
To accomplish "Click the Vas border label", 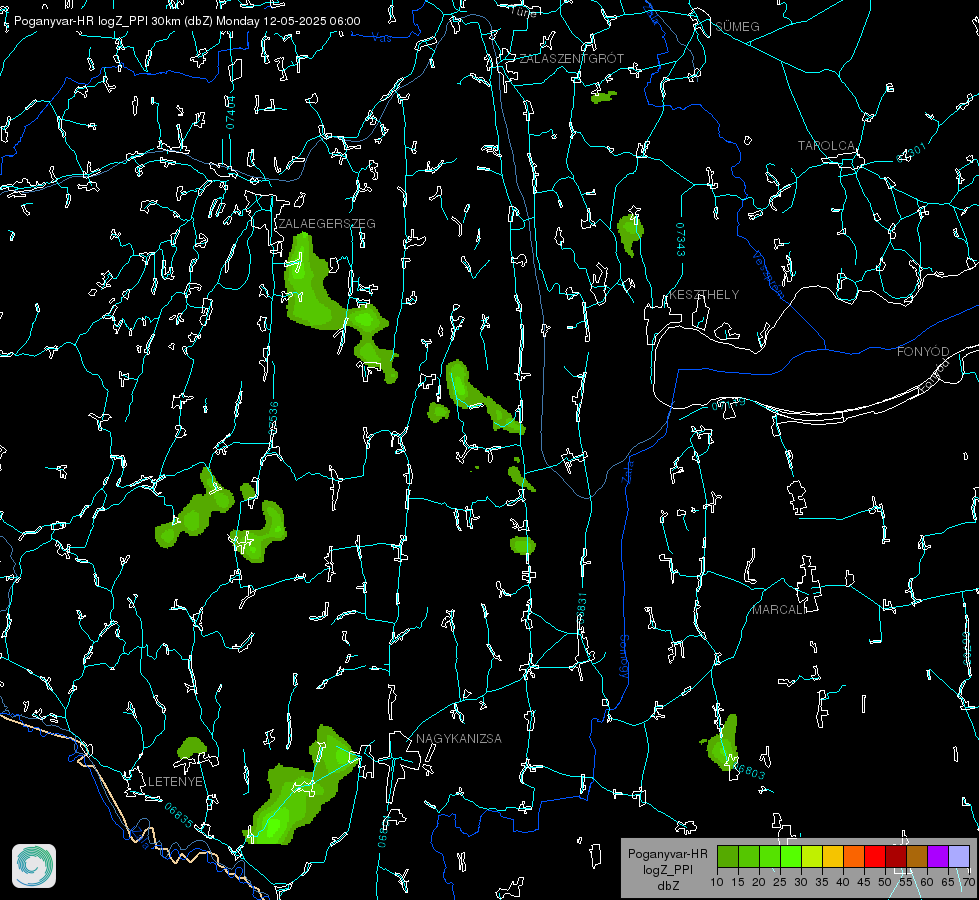I will [381, 38].
